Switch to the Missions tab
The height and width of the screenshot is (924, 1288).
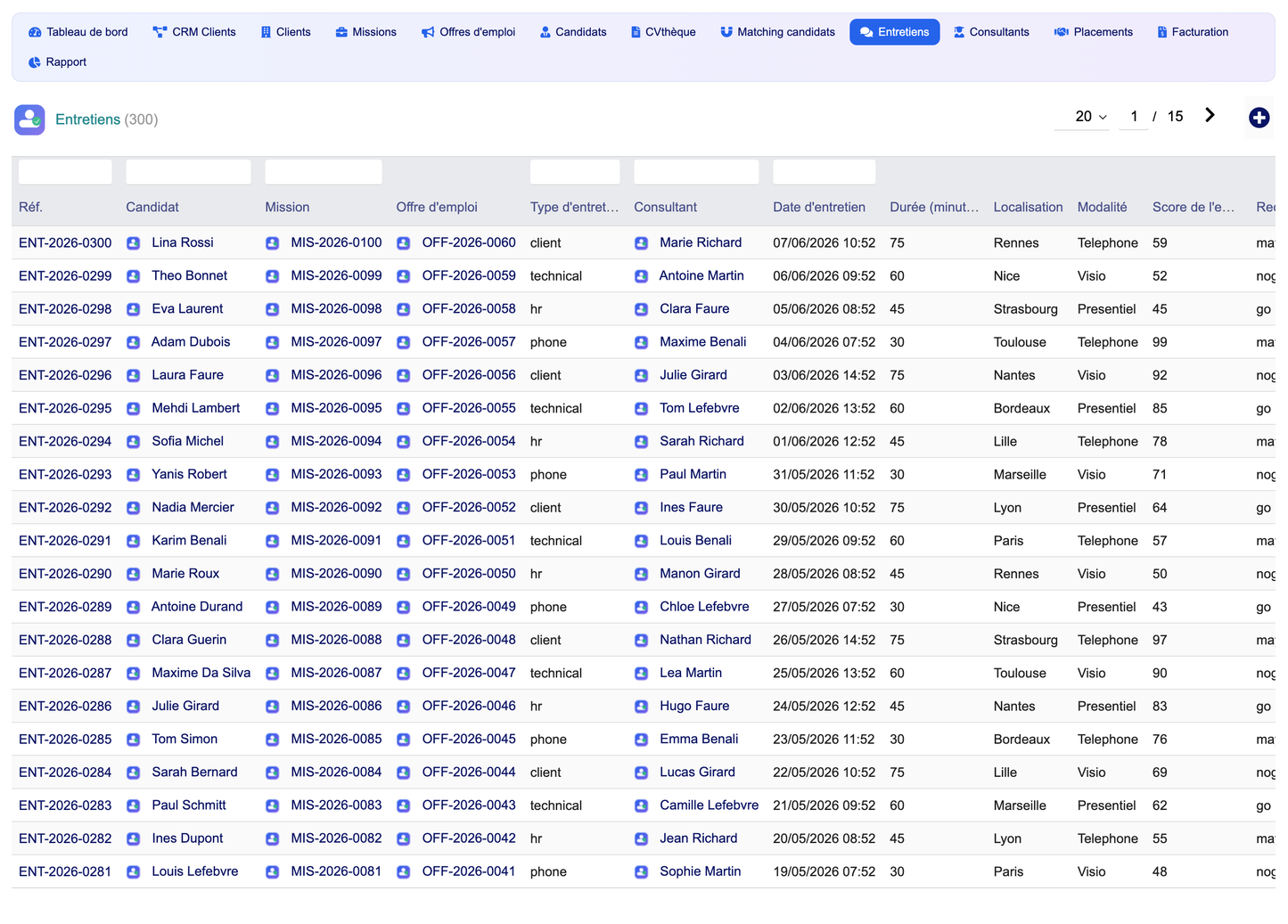click(366, 32)
